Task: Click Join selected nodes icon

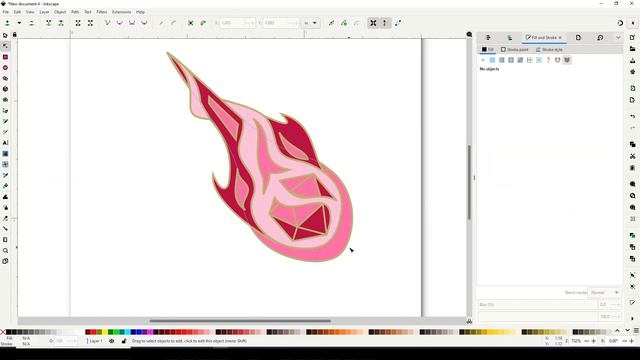Action: 49,23
